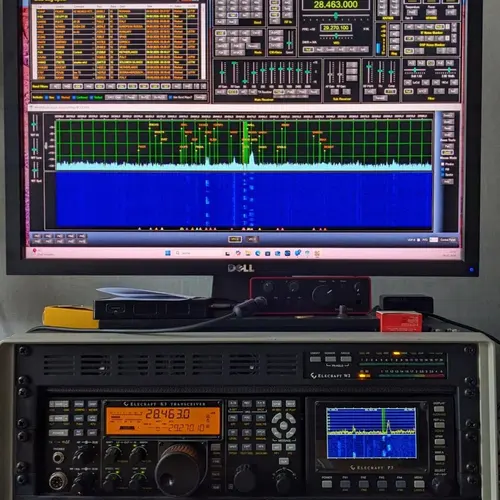The height and width of the screenshot is (500, 500).
Task: Click the spot list vertical scrollbar
Action: tap(203, 42)
